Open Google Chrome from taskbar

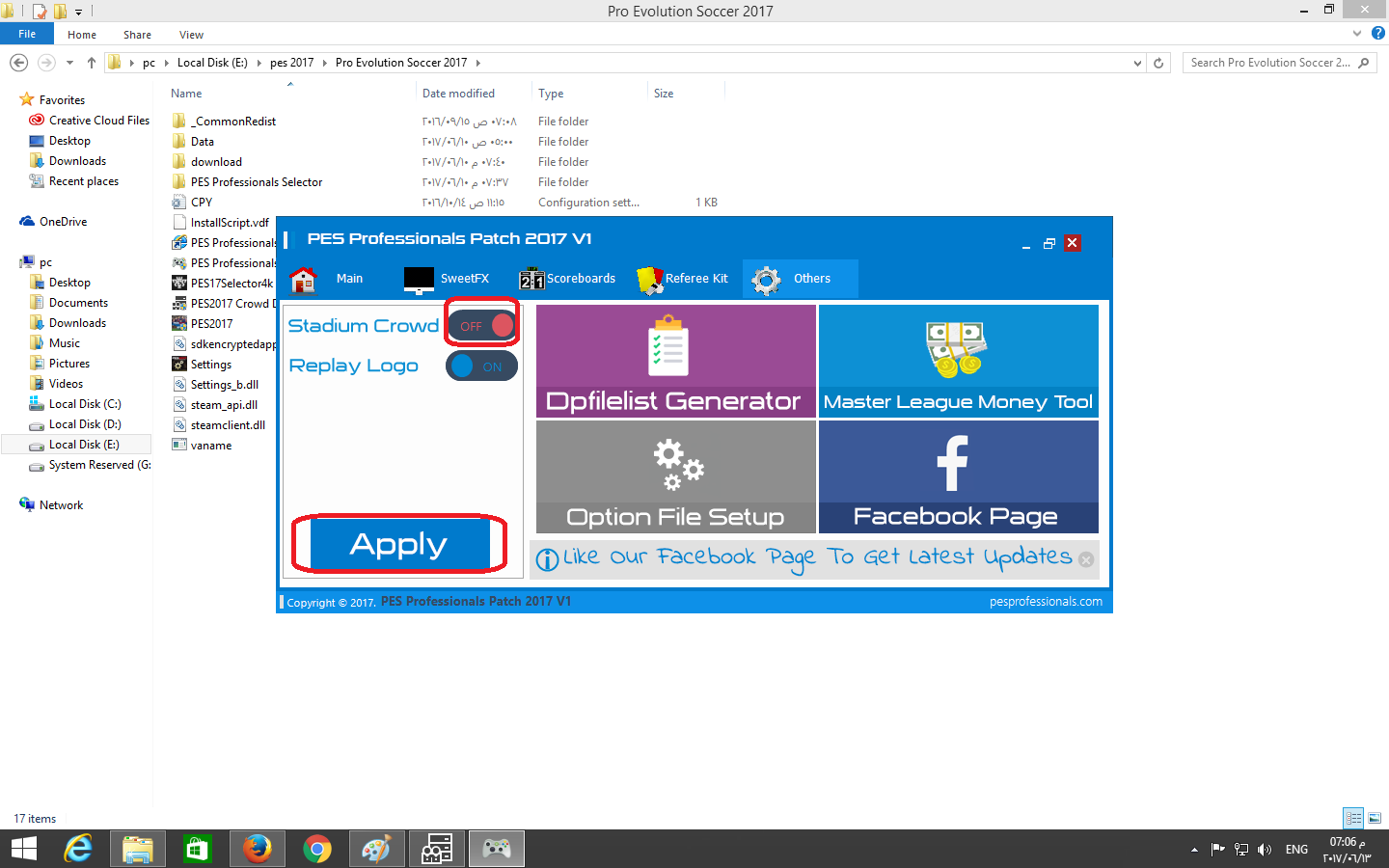click(317, 849)
